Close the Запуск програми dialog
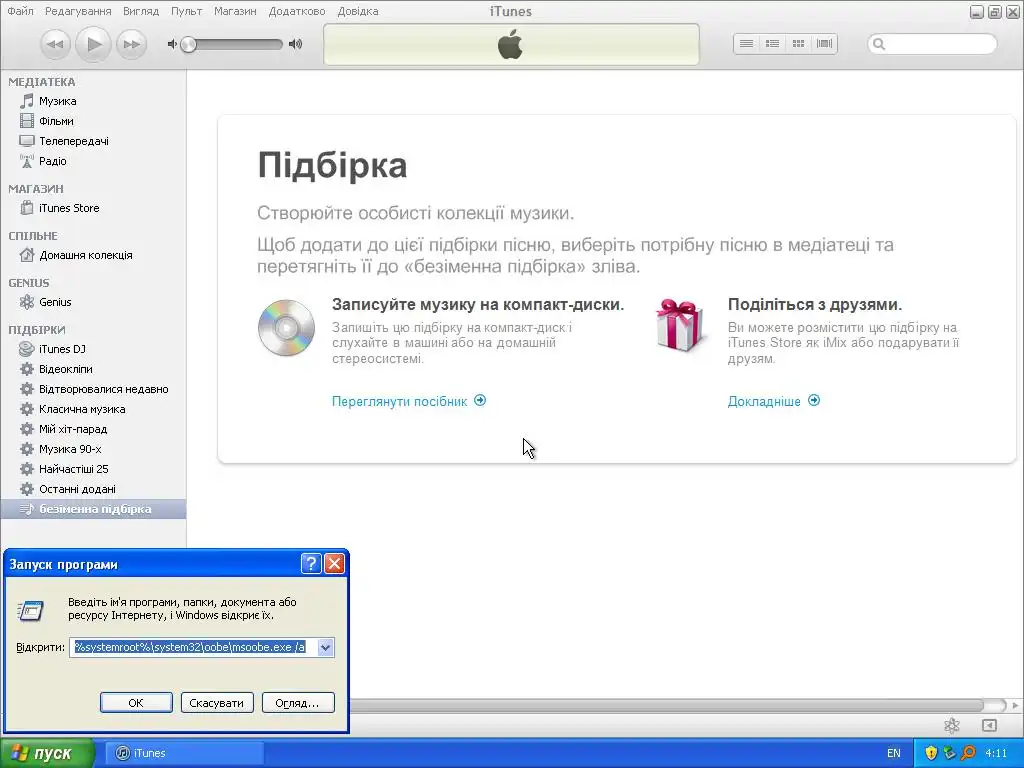This screenshot has width=1024, height=768. pos(334,564)
